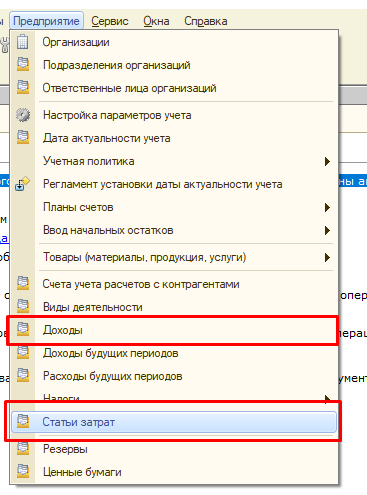Viewport: 367px width, 495px height.
Task: Click catalog icon beside Счета учета расчетов
Action: coord(23,283)
